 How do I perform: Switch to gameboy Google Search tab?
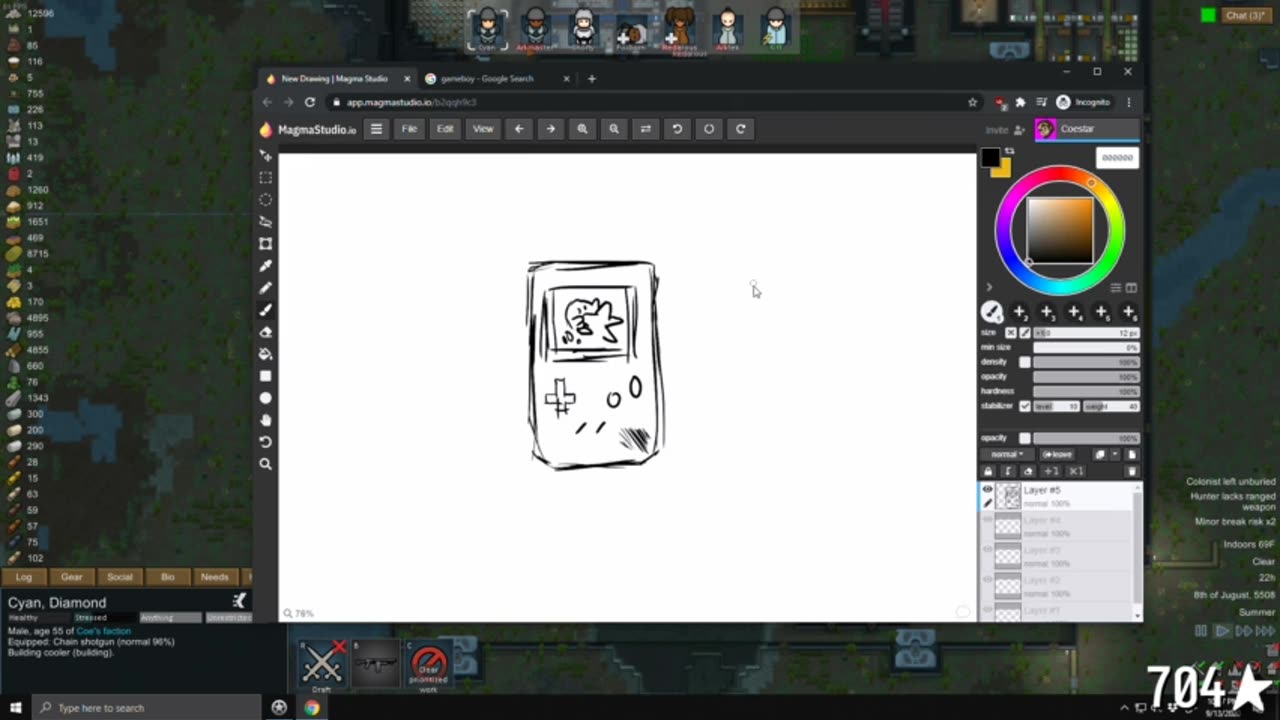click(x=497, y=78)
